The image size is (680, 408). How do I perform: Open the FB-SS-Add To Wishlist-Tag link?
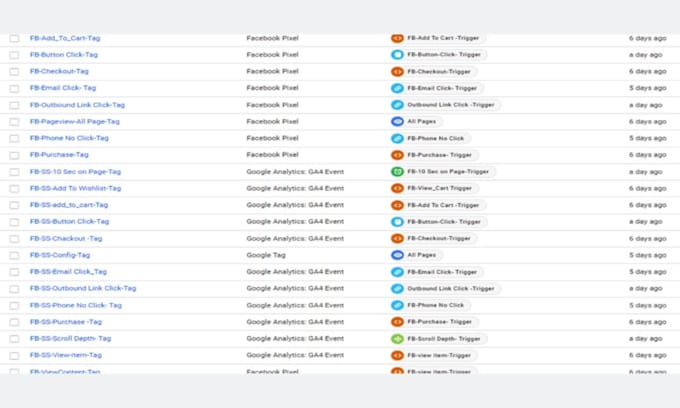coord(75,188)
